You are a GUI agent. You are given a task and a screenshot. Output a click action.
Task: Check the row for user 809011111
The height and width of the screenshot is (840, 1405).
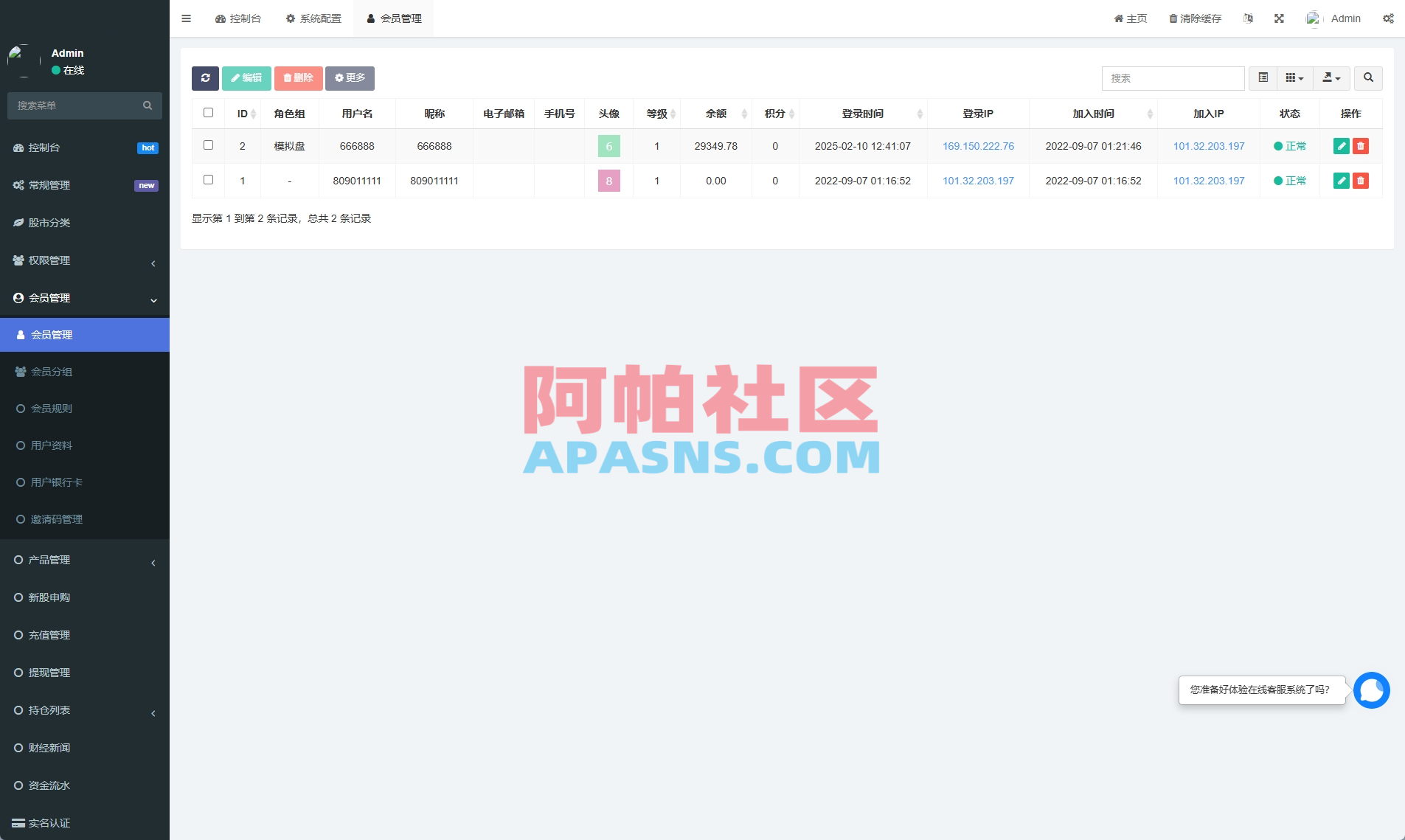click(208, 179)
